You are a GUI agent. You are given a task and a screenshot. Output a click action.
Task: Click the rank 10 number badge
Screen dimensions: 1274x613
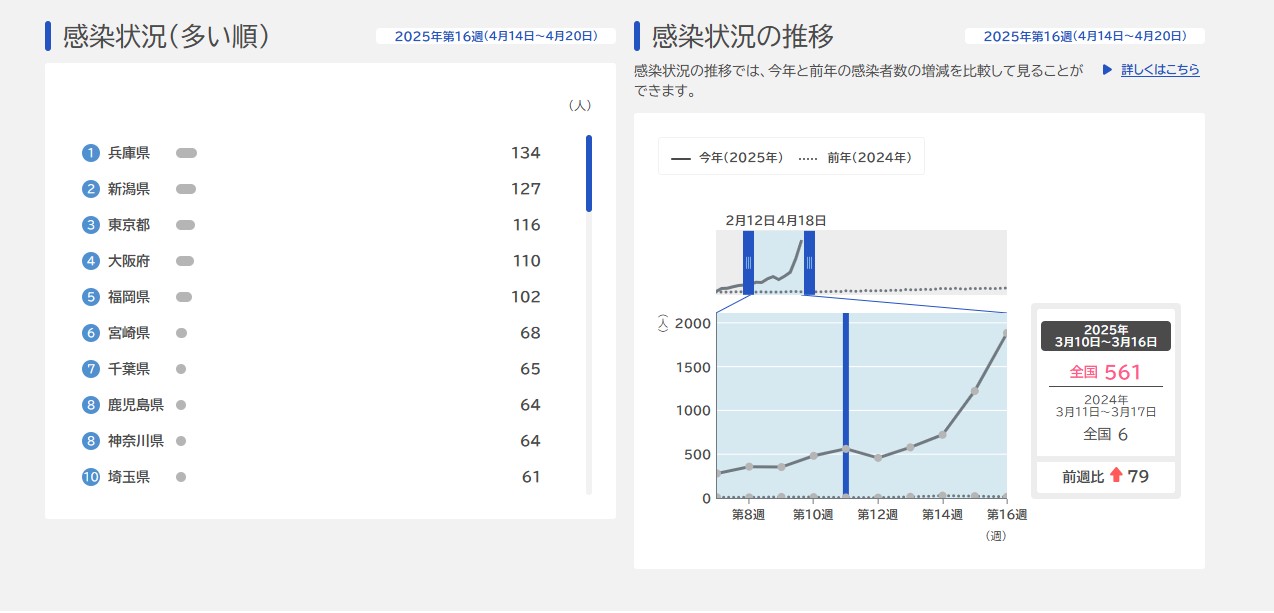[x=91, y=477]
